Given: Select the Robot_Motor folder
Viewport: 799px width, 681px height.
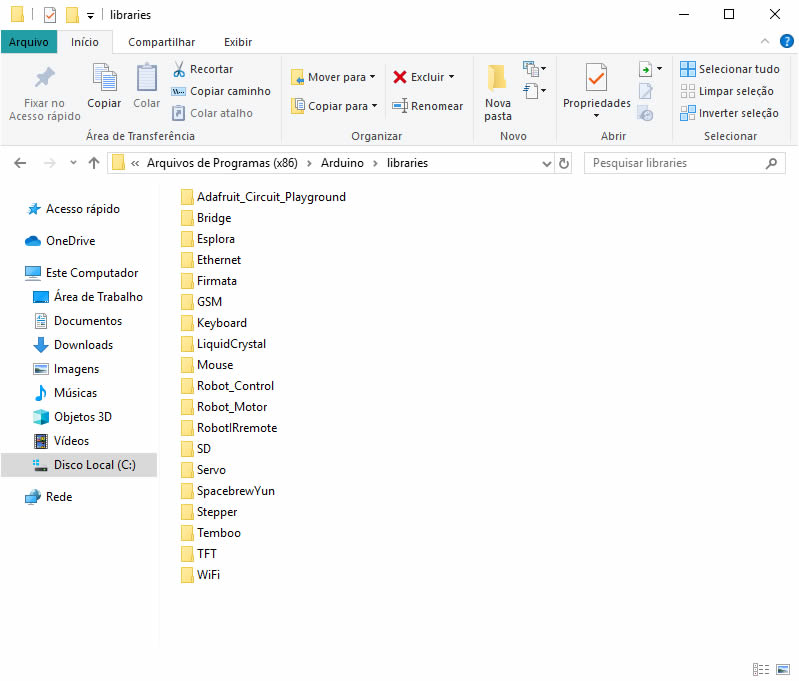Looking at the screenshot, I should pos(224,407).
